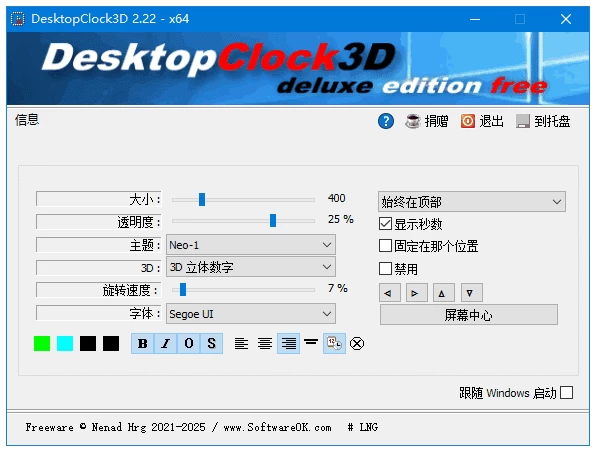
Task: Click the DesktopClock3D banner image
Action: tap(298, 68)
